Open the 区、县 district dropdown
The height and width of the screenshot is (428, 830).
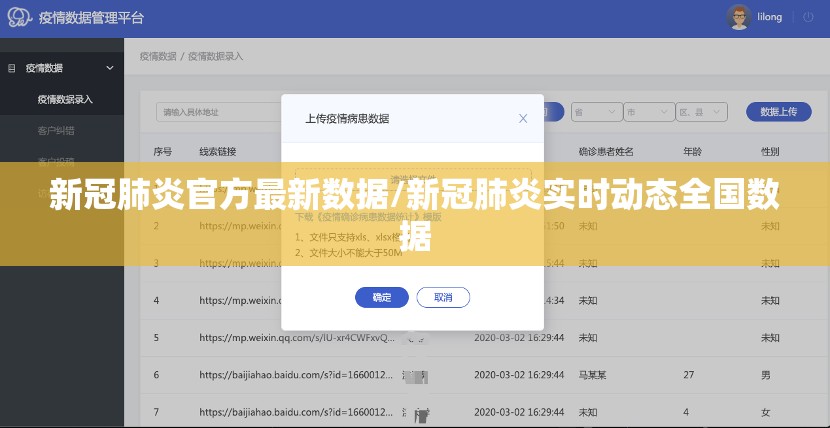[701, 112]
